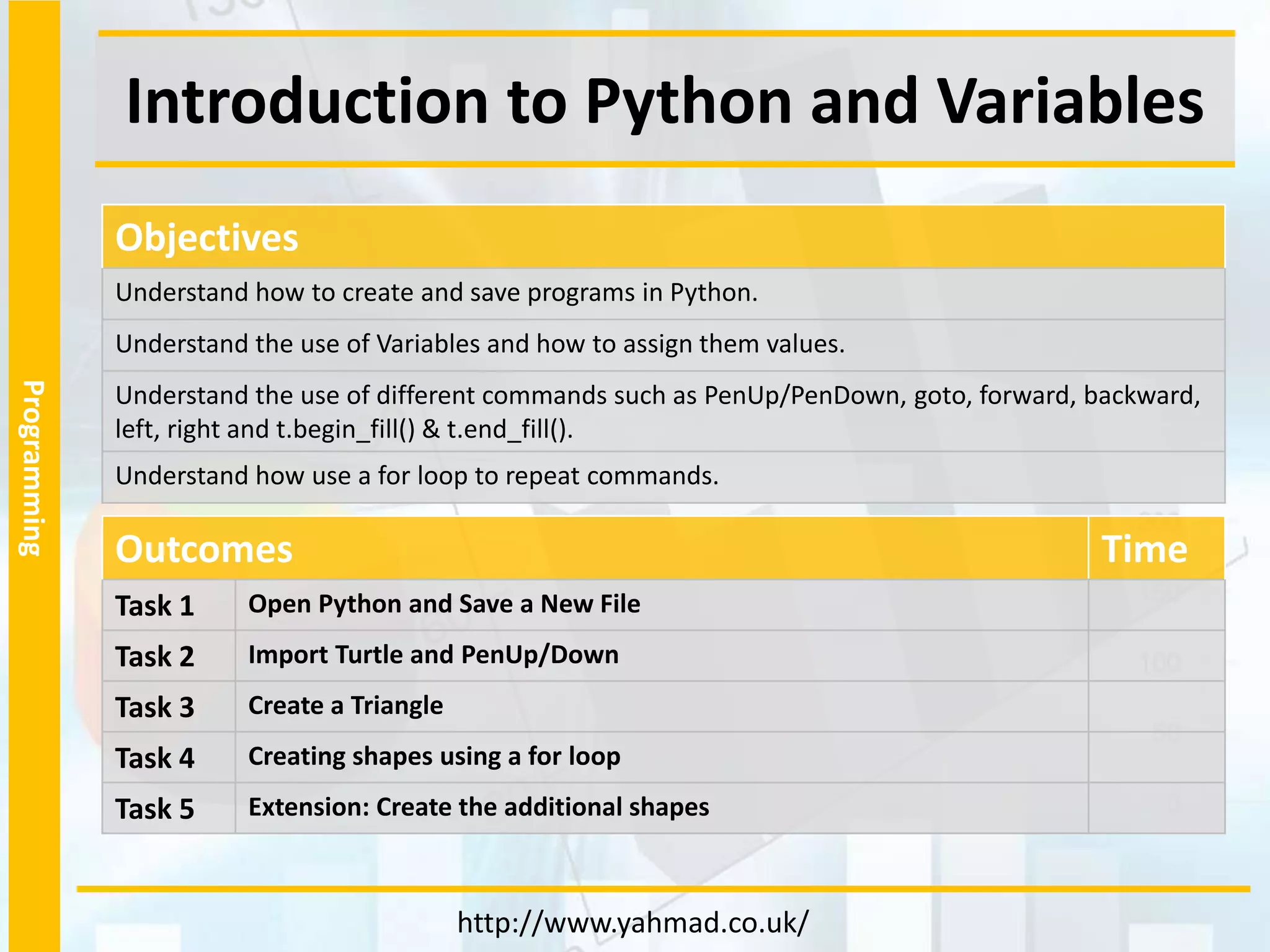Image resolution: width=1270 pixels, height=952 pixels.
Task: Click the empty Time cell for Task 1
Action: click(1156, 606)
